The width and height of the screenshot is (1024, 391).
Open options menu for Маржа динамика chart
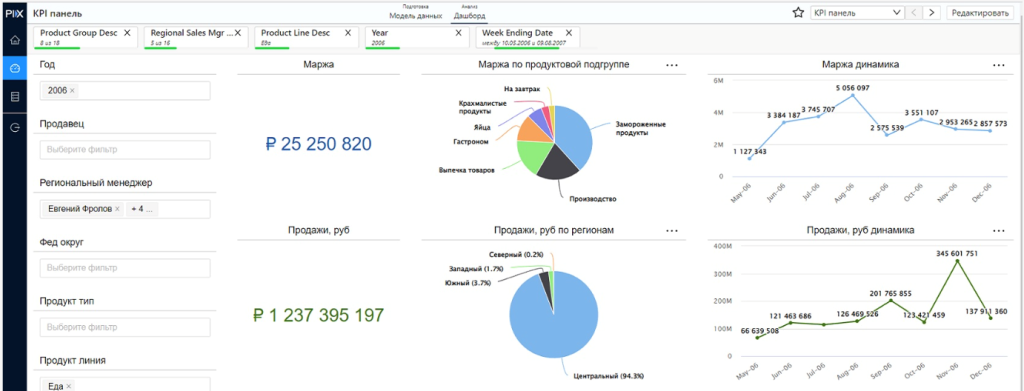(998, 65)
